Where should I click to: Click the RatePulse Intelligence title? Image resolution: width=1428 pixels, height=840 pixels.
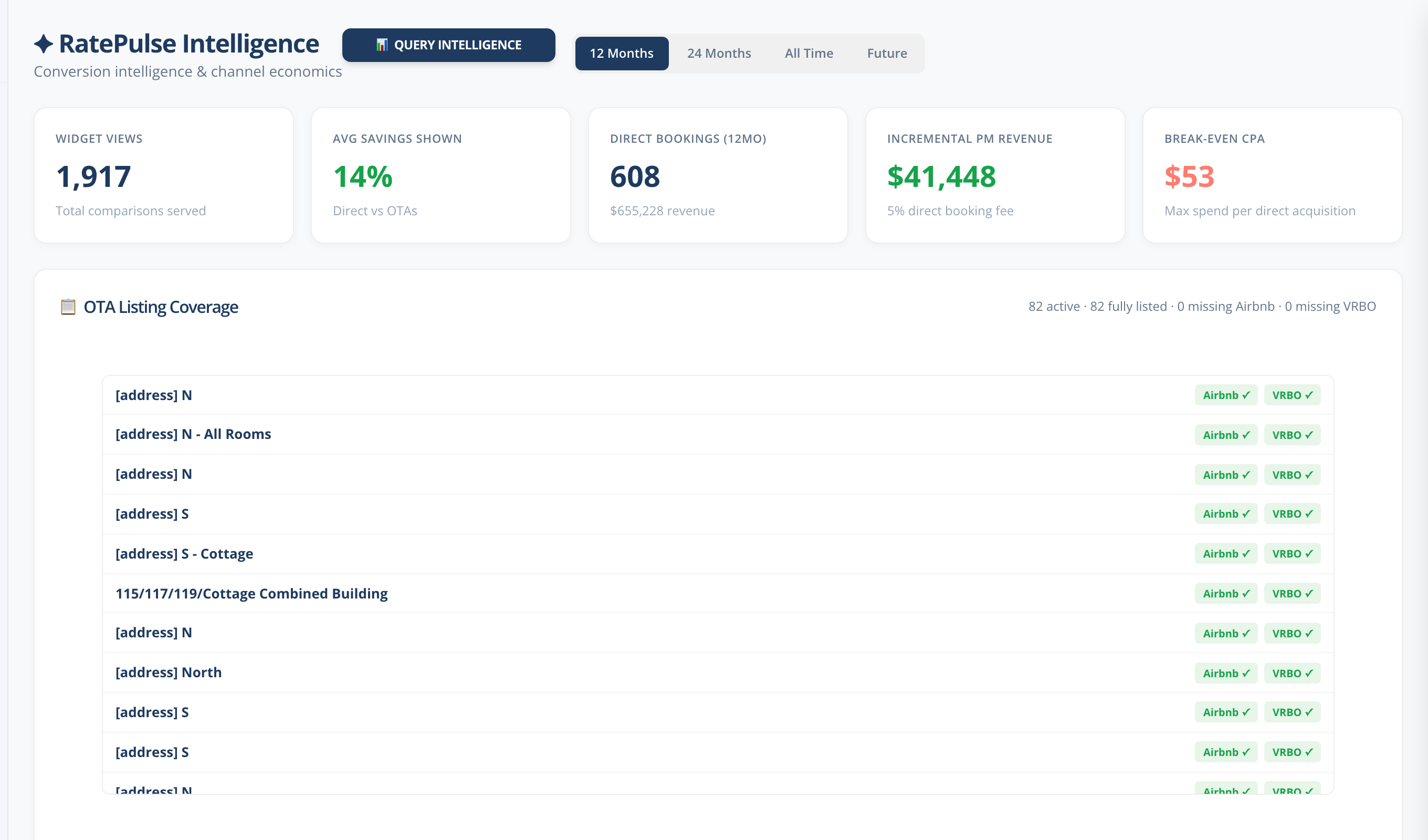click(x=188, y=44)
